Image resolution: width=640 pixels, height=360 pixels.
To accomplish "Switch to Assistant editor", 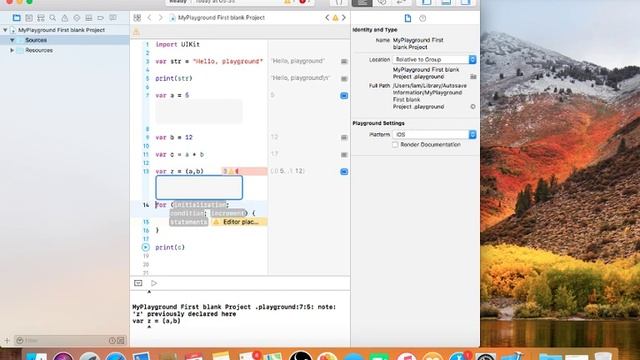I will (382, 2).
